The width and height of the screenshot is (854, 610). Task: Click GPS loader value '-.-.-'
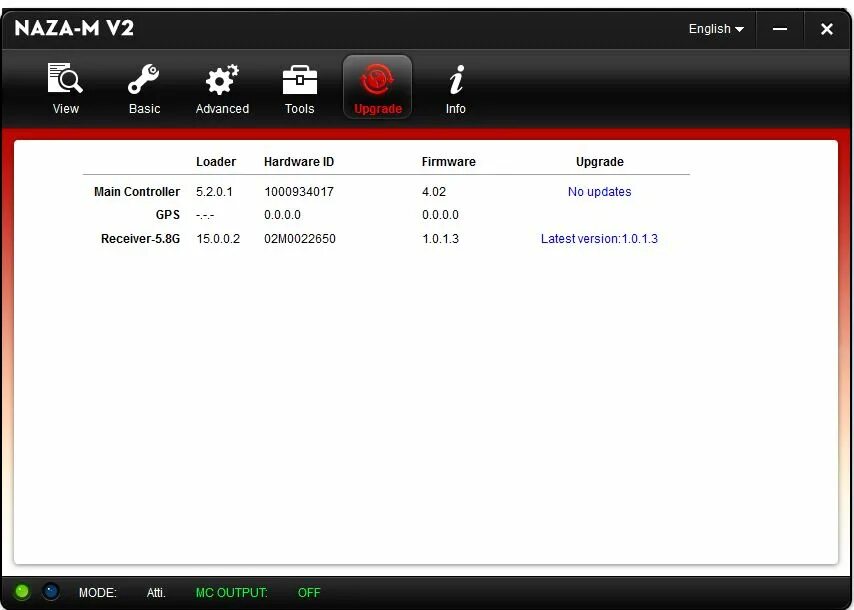tap(205, 215)
